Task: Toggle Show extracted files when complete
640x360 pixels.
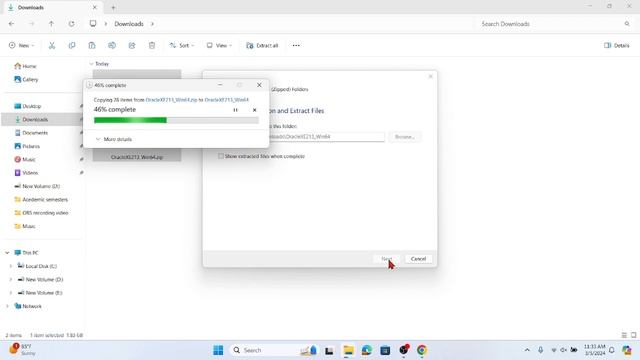Action: point(221,156)
